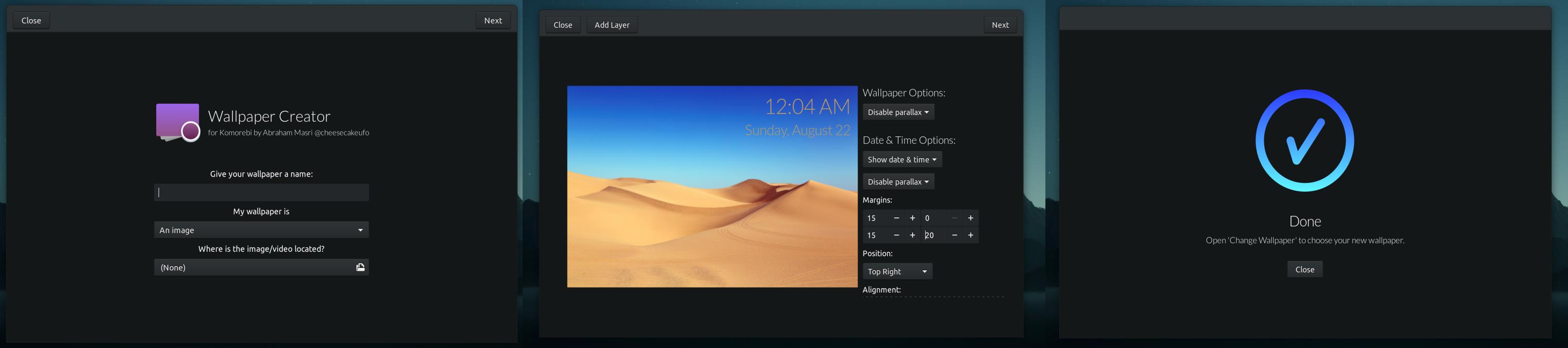Click the Add Layer button

(x=612, y=25)
